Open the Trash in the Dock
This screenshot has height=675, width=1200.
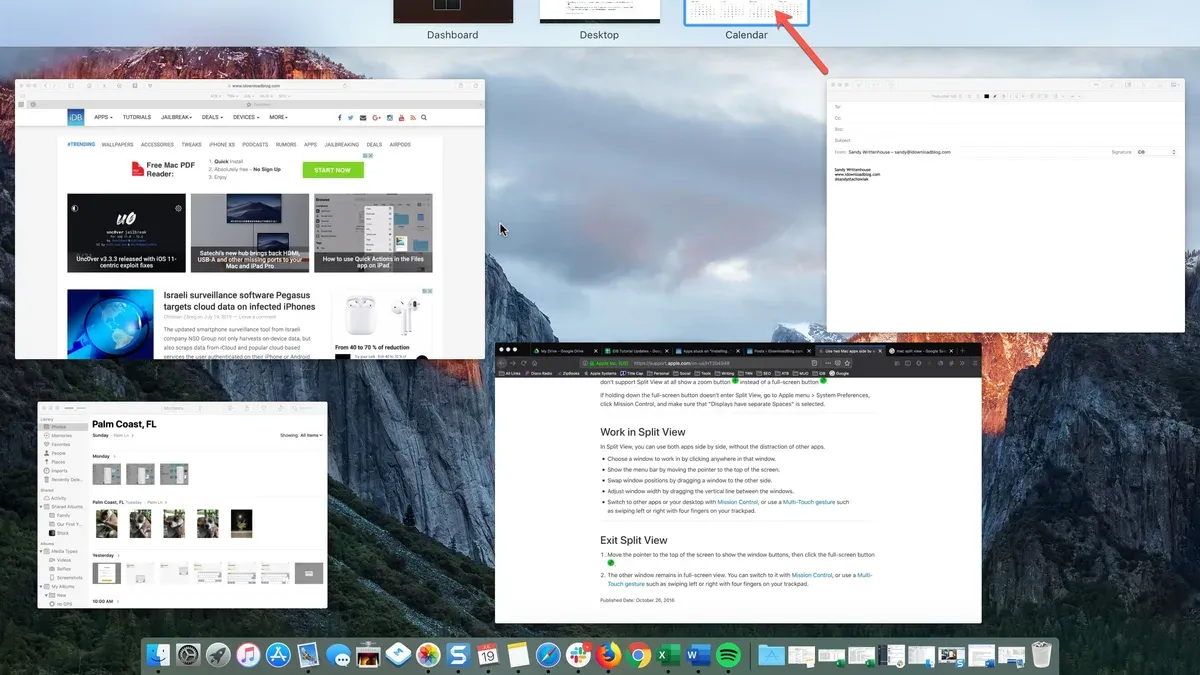click(x=1041, y=655)
